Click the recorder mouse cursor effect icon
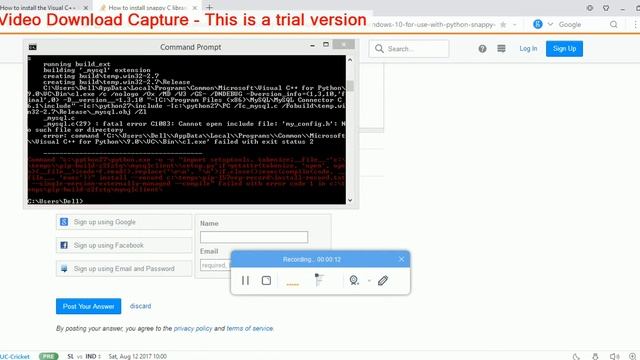640x360 pixels. (319, 280)
